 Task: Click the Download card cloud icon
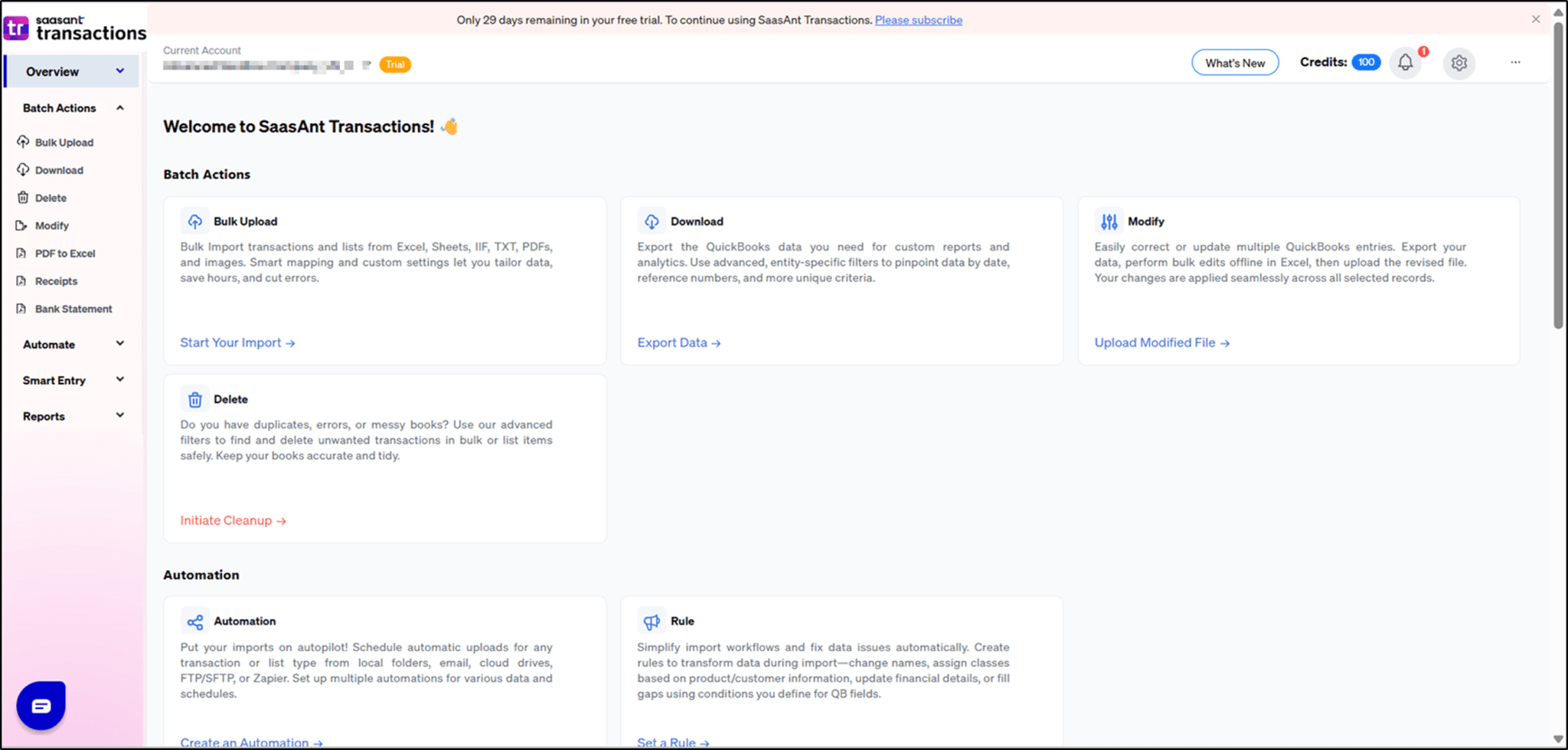coord(652,221)
